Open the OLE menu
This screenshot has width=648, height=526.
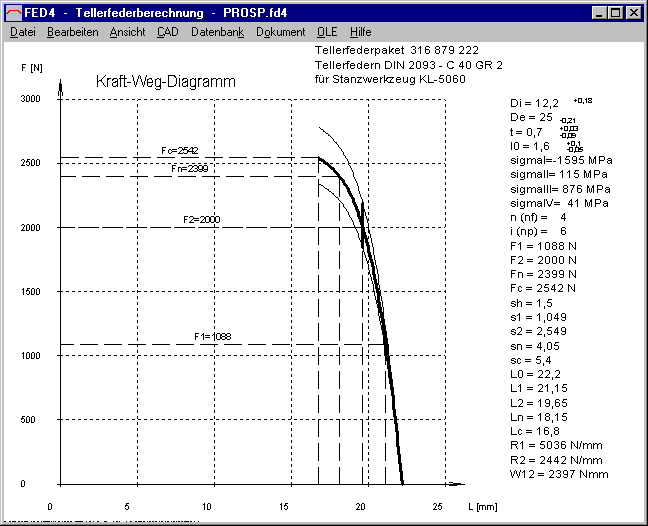[327, 32]
